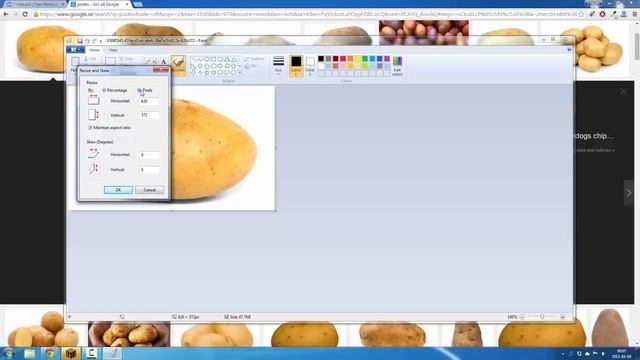Viewport: 640px width, 360px height.
Task: Click Cancel in Resize and Skew dialog
Action: click(x=150, y=190)
